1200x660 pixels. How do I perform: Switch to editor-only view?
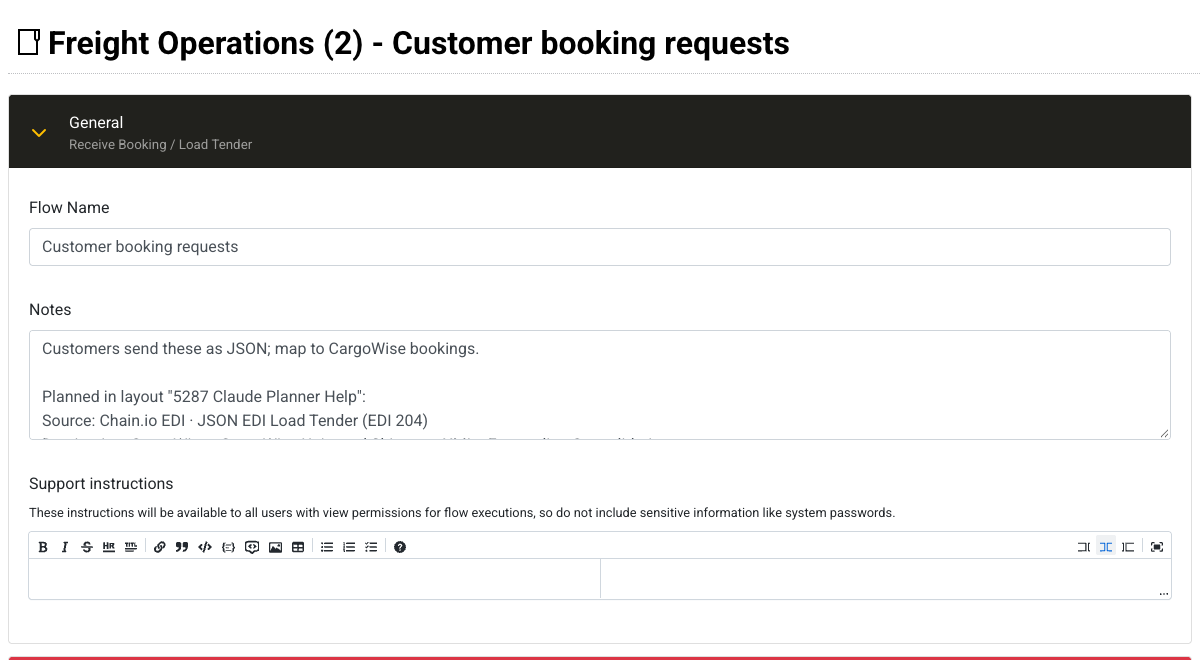click(1084, 547)
